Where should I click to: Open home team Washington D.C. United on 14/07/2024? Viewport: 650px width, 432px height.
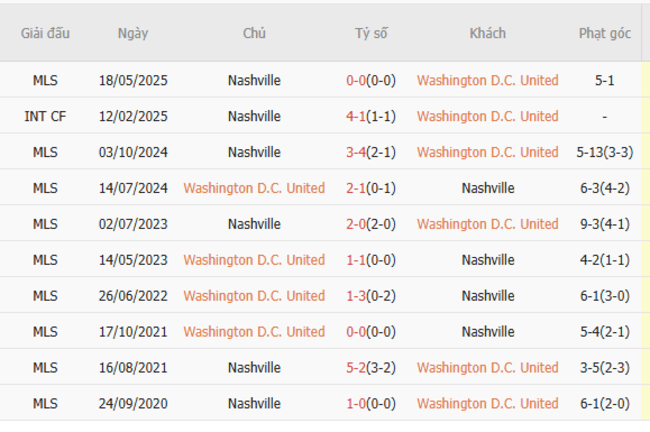point(254,188)
